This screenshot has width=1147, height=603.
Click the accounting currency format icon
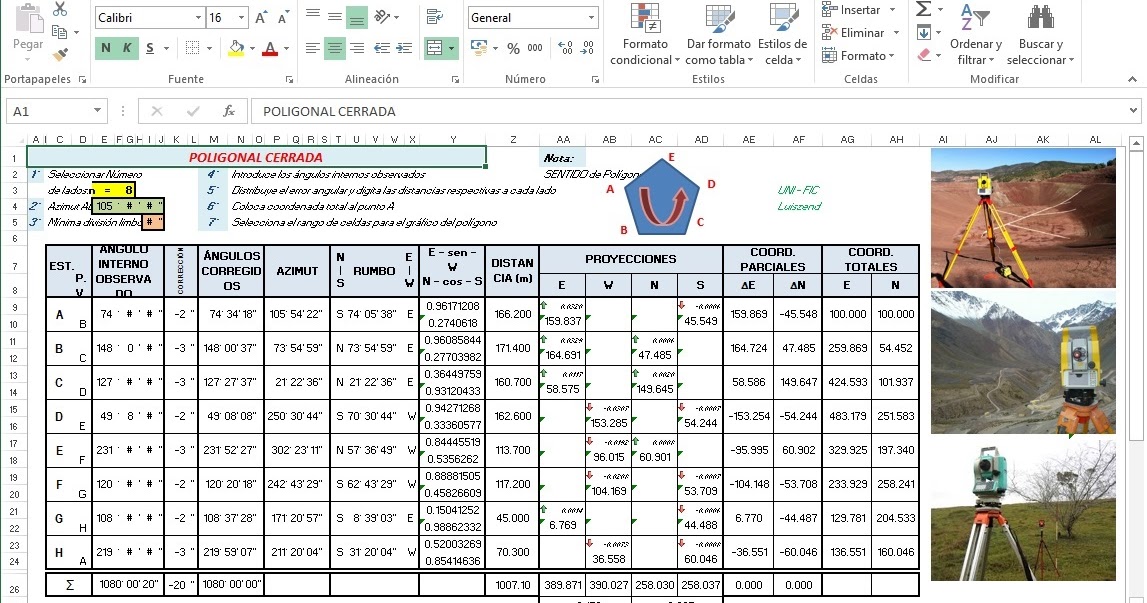tap(479, 48)
